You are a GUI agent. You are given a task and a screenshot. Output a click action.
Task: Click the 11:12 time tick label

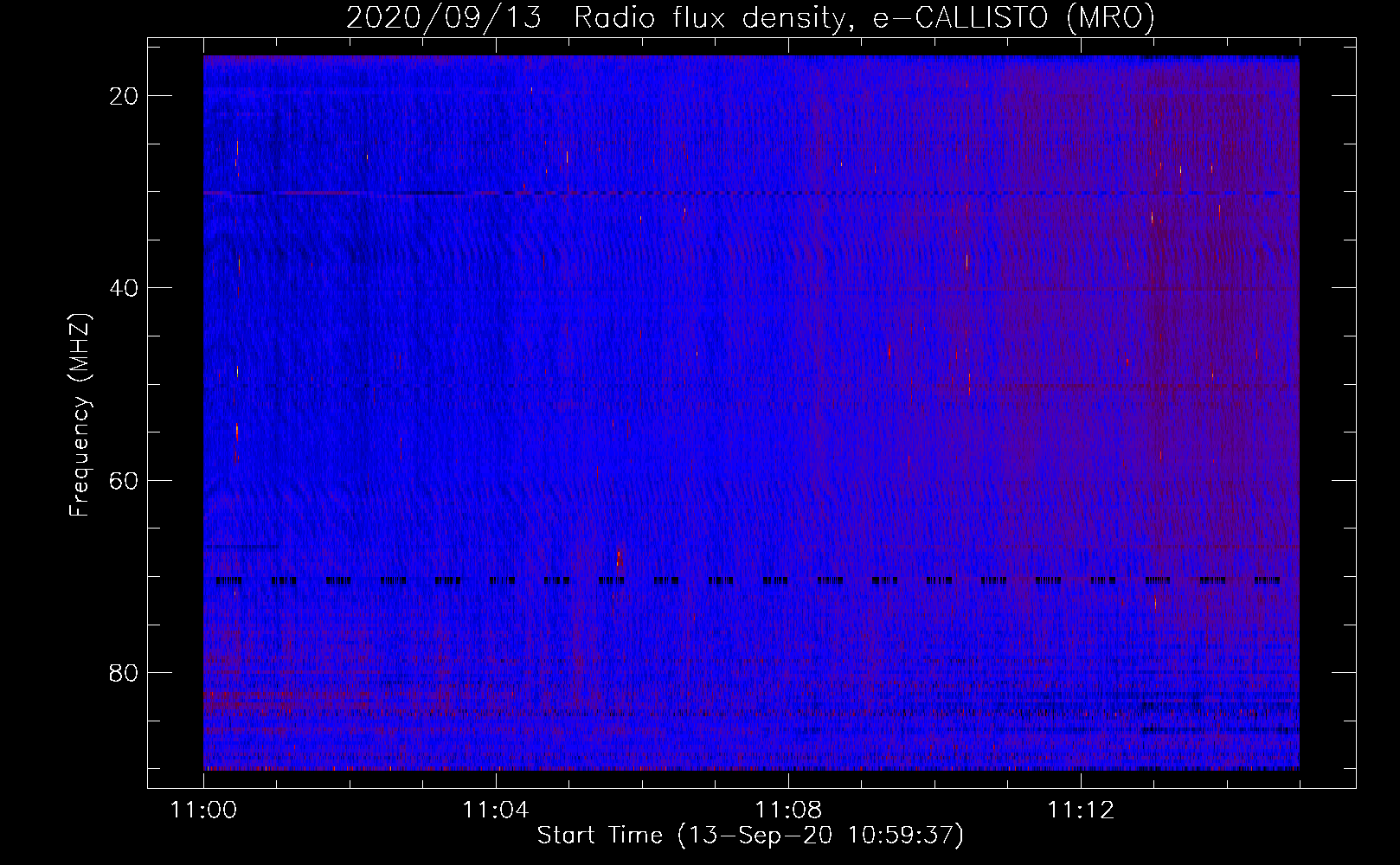click(x=1081, y=810)
